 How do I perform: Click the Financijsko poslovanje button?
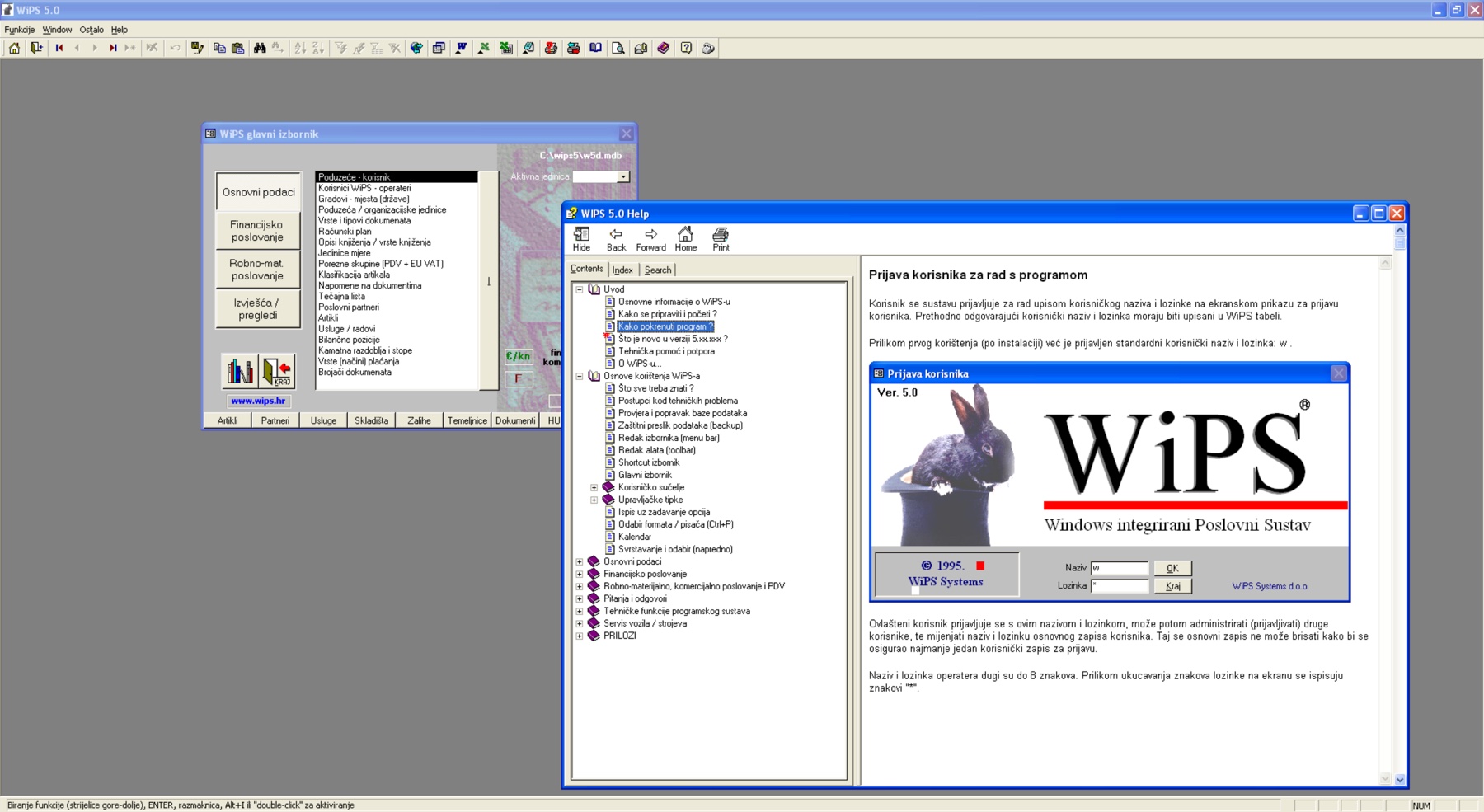(257, 231)
